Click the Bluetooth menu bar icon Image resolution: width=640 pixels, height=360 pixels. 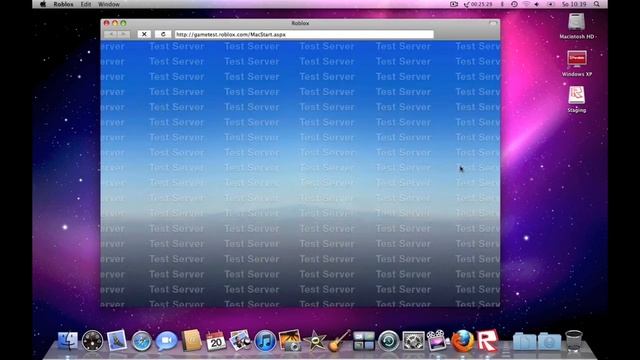(x=502, y=4)
